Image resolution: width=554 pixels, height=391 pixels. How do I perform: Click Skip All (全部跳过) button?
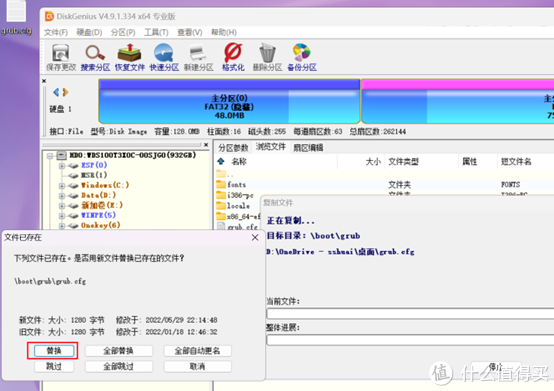(x=118, y=367)
